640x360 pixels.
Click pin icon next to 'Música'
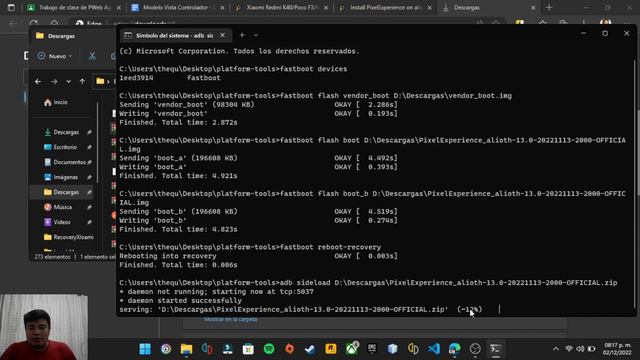point(89,207)
